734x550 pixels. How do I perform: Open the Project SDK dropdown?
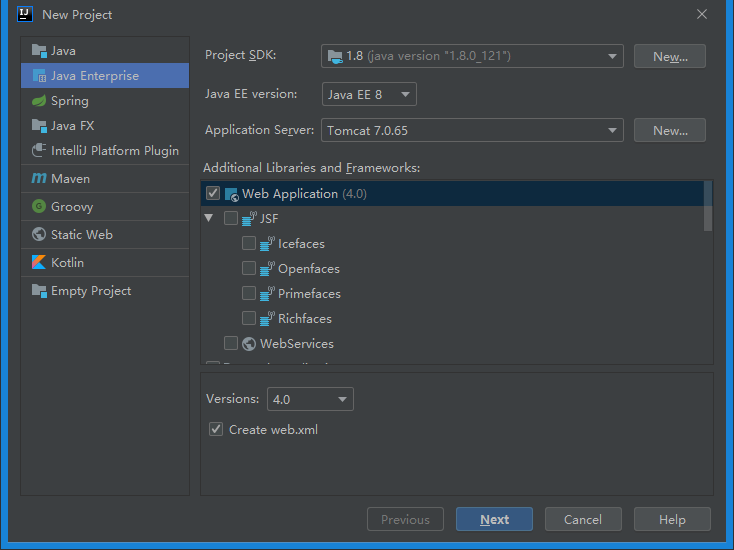click(472, 56)
